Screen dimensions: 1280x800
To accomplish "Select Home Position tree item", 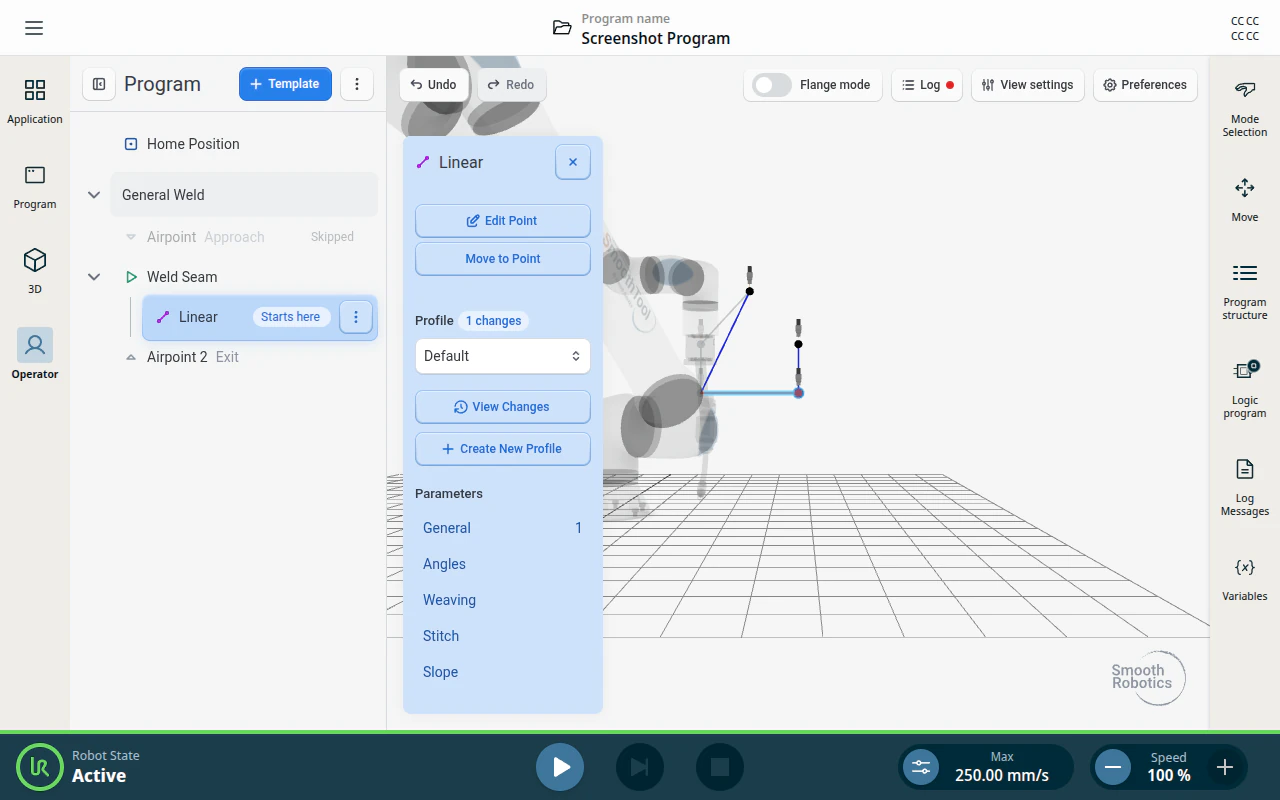I will (244, 144).
